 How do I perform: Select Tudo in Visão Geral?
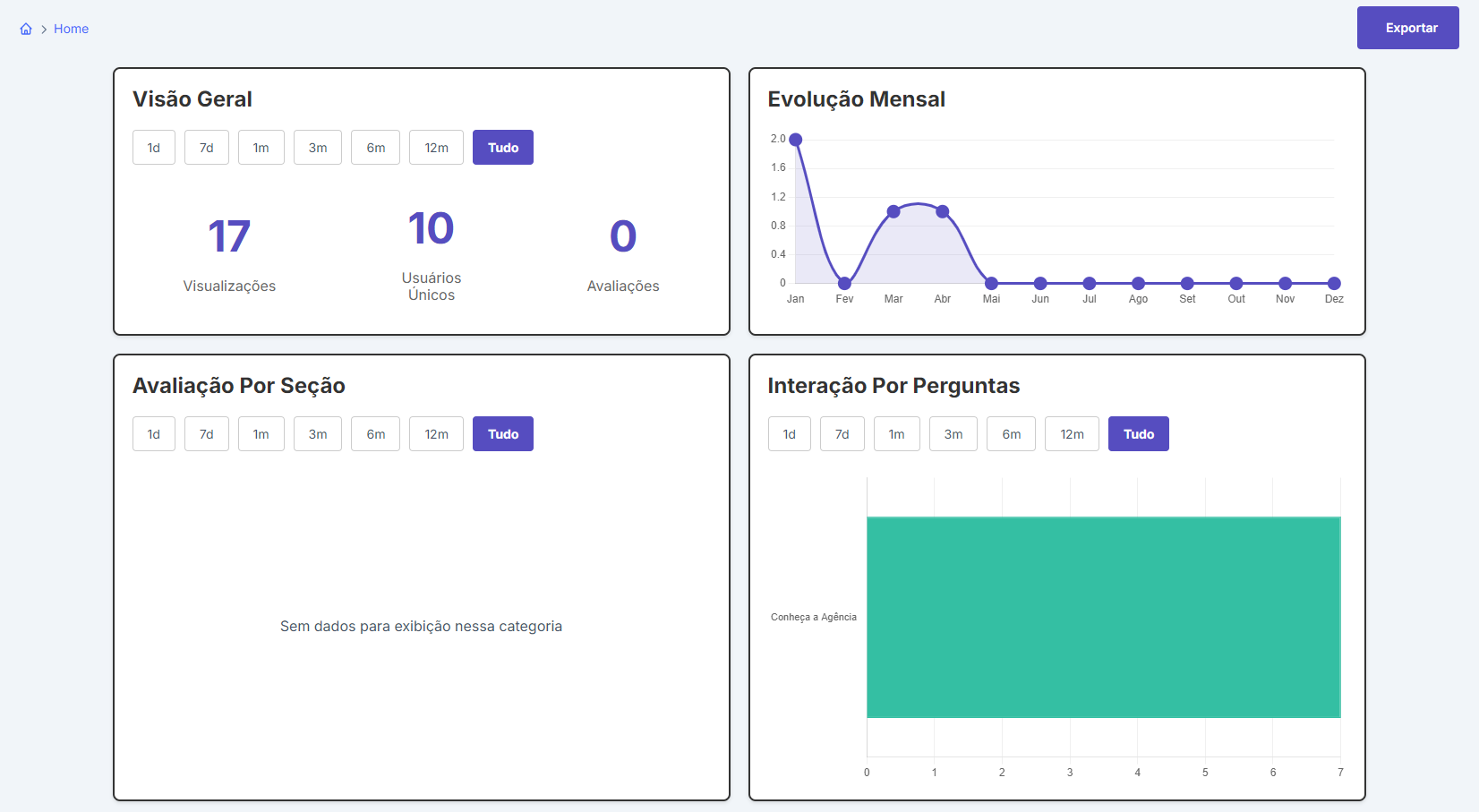tap(503, 148)
